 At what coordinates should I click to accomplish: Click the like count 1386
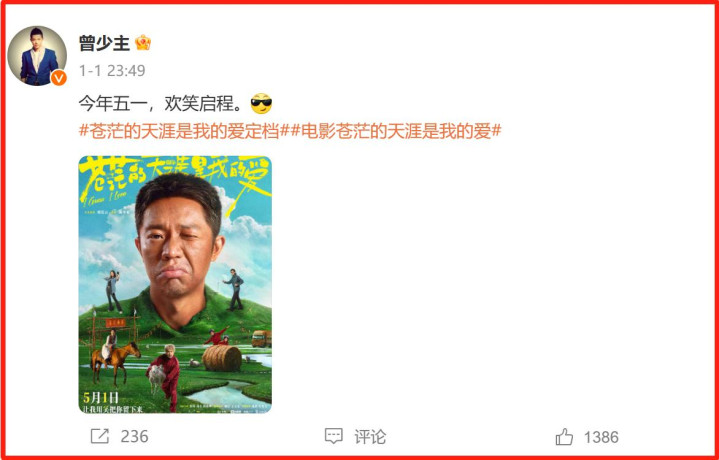pyautogui.click(x=601, y=437)
